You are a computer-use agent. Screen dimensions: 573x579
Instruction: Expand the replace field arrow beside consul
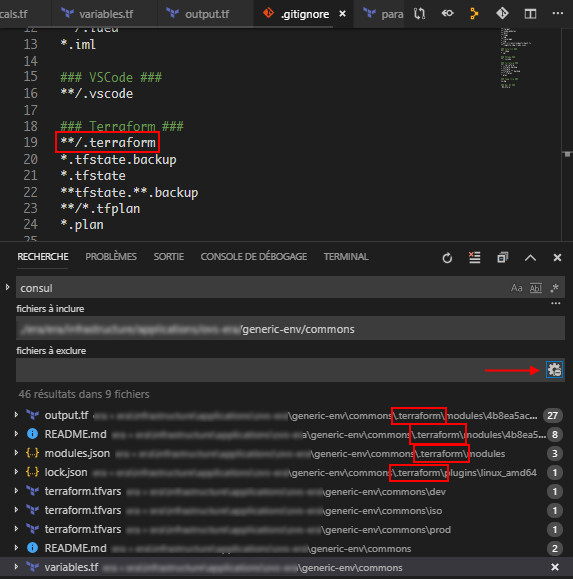tap(7, 287)
